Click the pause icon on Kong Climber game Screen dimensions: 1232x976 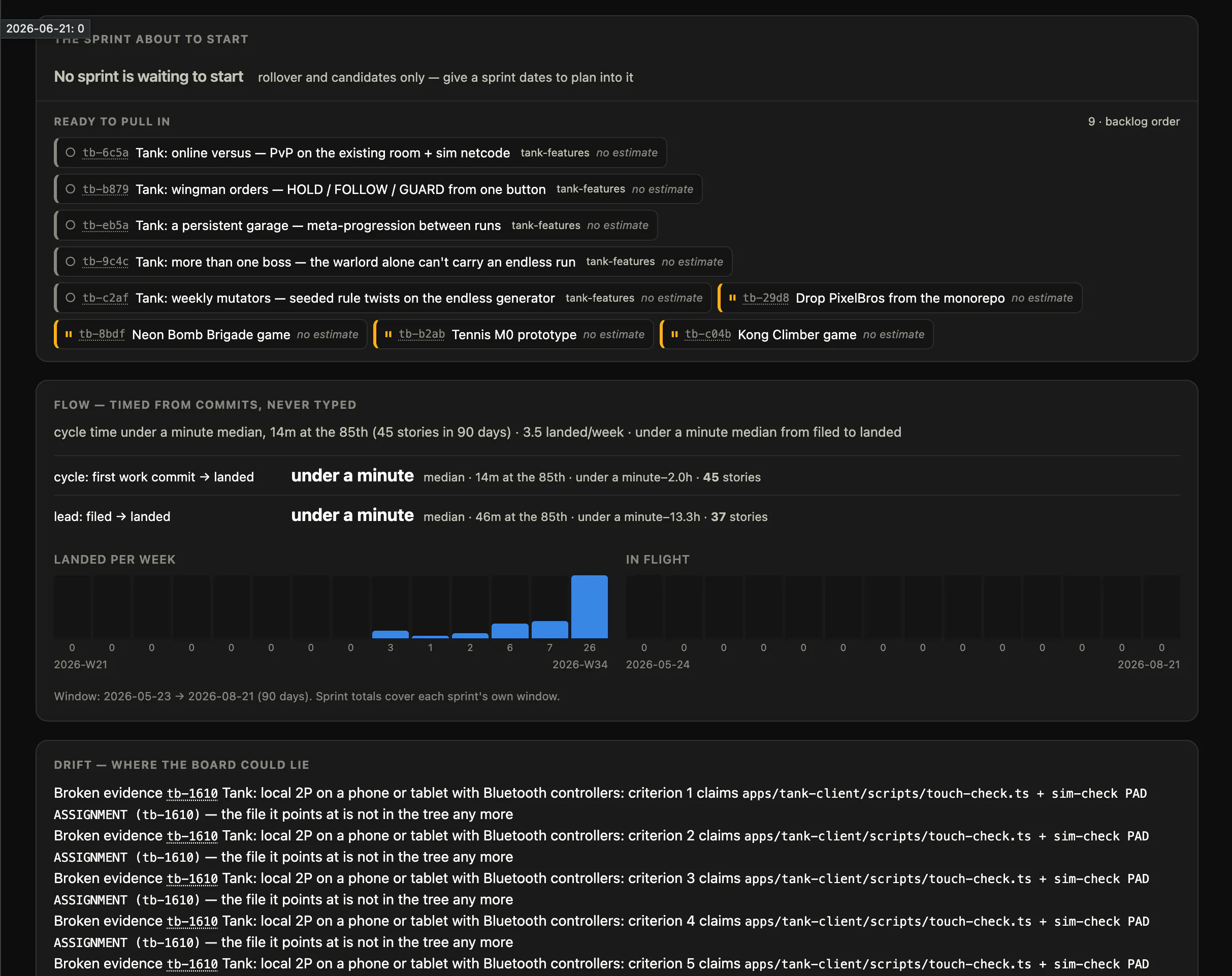coord(674,334)
